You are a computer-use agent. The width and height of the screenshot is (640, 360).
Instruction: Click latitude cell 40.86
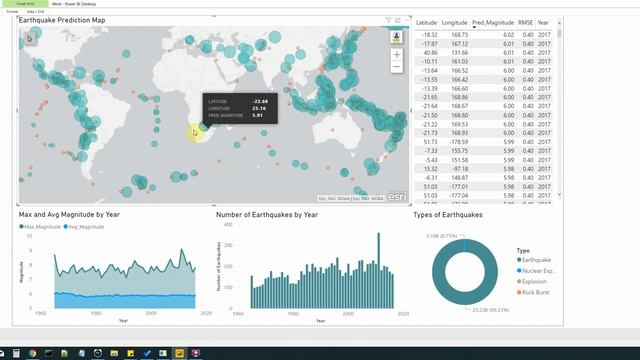[x=430, y=53]
